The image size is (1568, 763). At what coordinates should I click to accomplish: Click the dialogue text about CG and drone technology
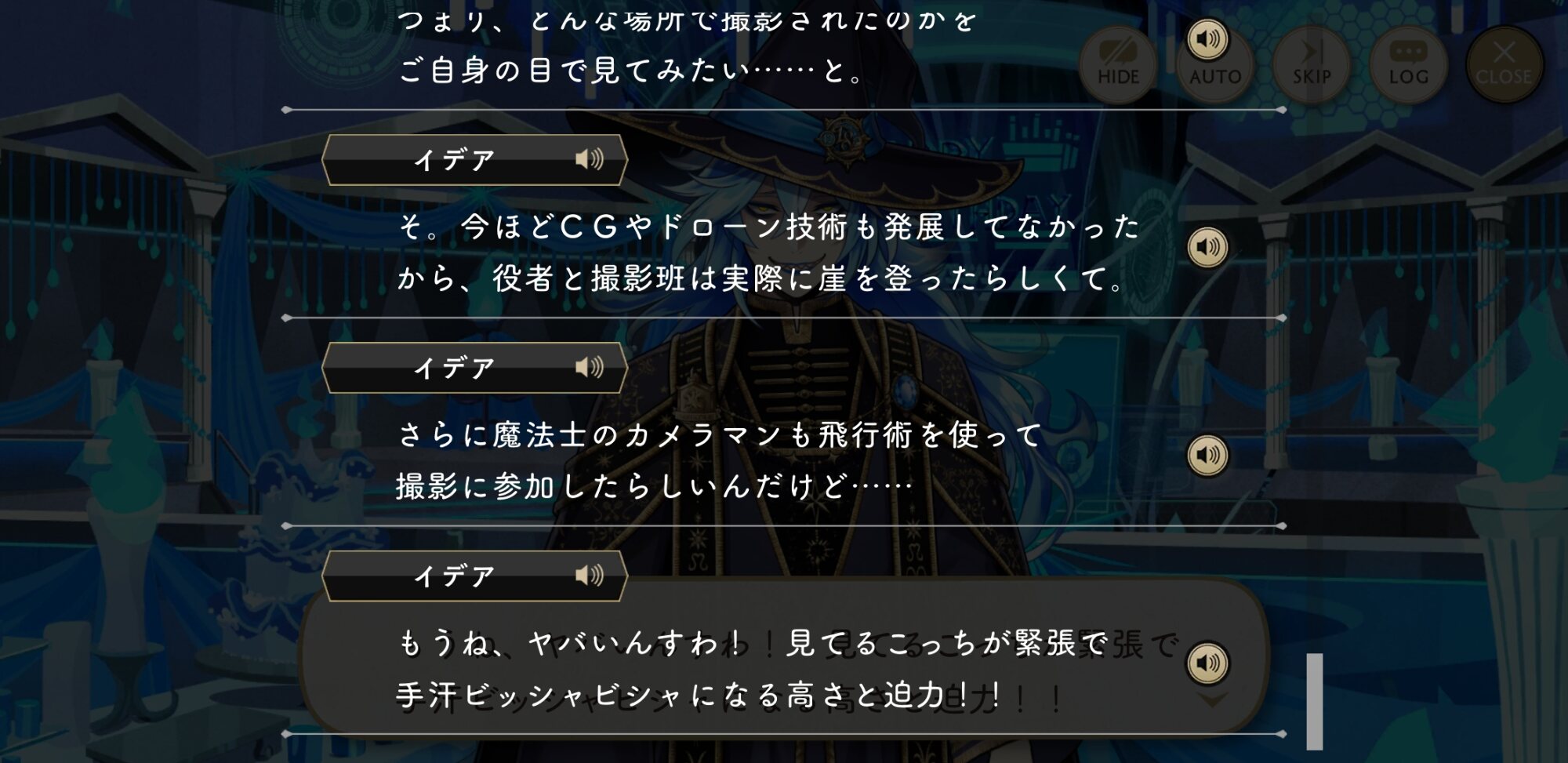(x=768, y=253)
